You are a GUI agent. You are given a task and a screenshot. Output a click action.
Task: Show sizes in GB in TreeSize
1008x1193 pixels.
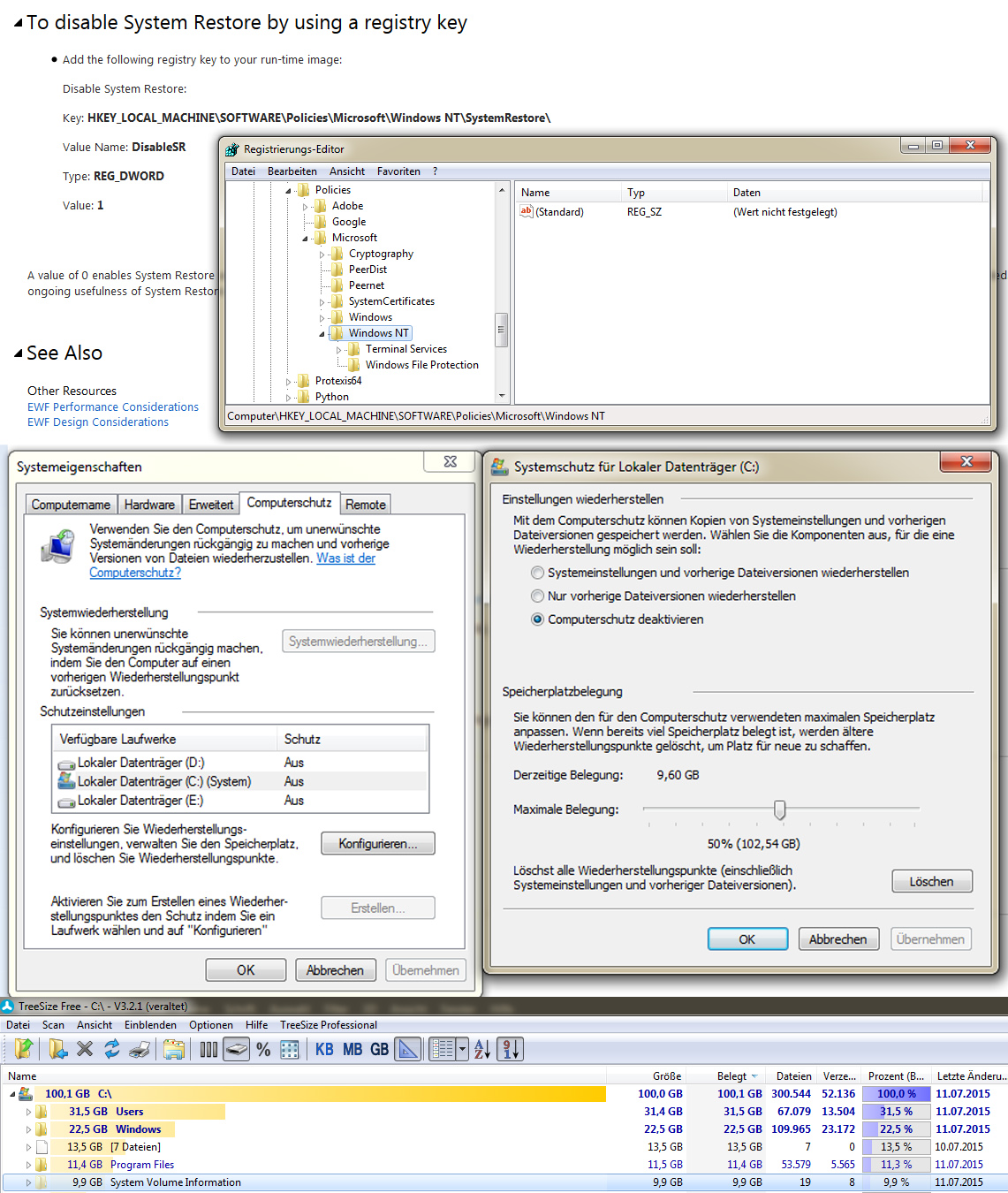tap(380, 1049)
